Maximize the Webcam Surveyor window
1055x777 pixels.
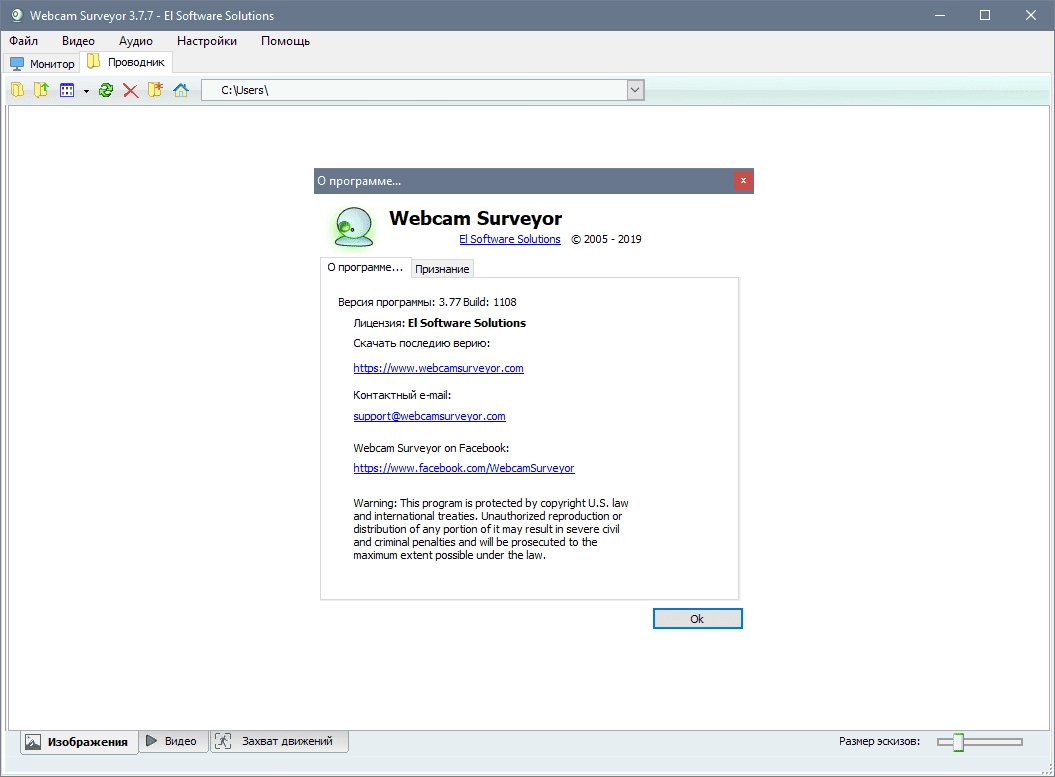[x=984, y=15]
